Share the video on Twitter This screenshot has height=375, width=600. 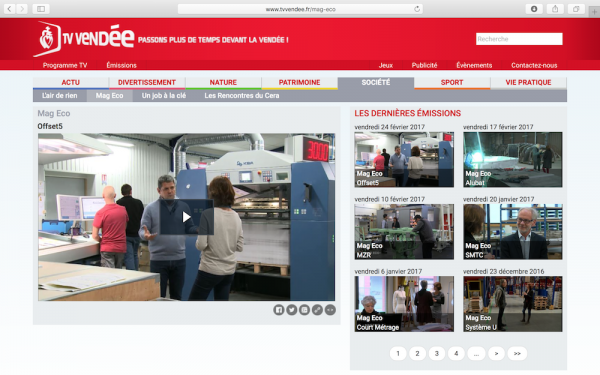click(292, 310)
